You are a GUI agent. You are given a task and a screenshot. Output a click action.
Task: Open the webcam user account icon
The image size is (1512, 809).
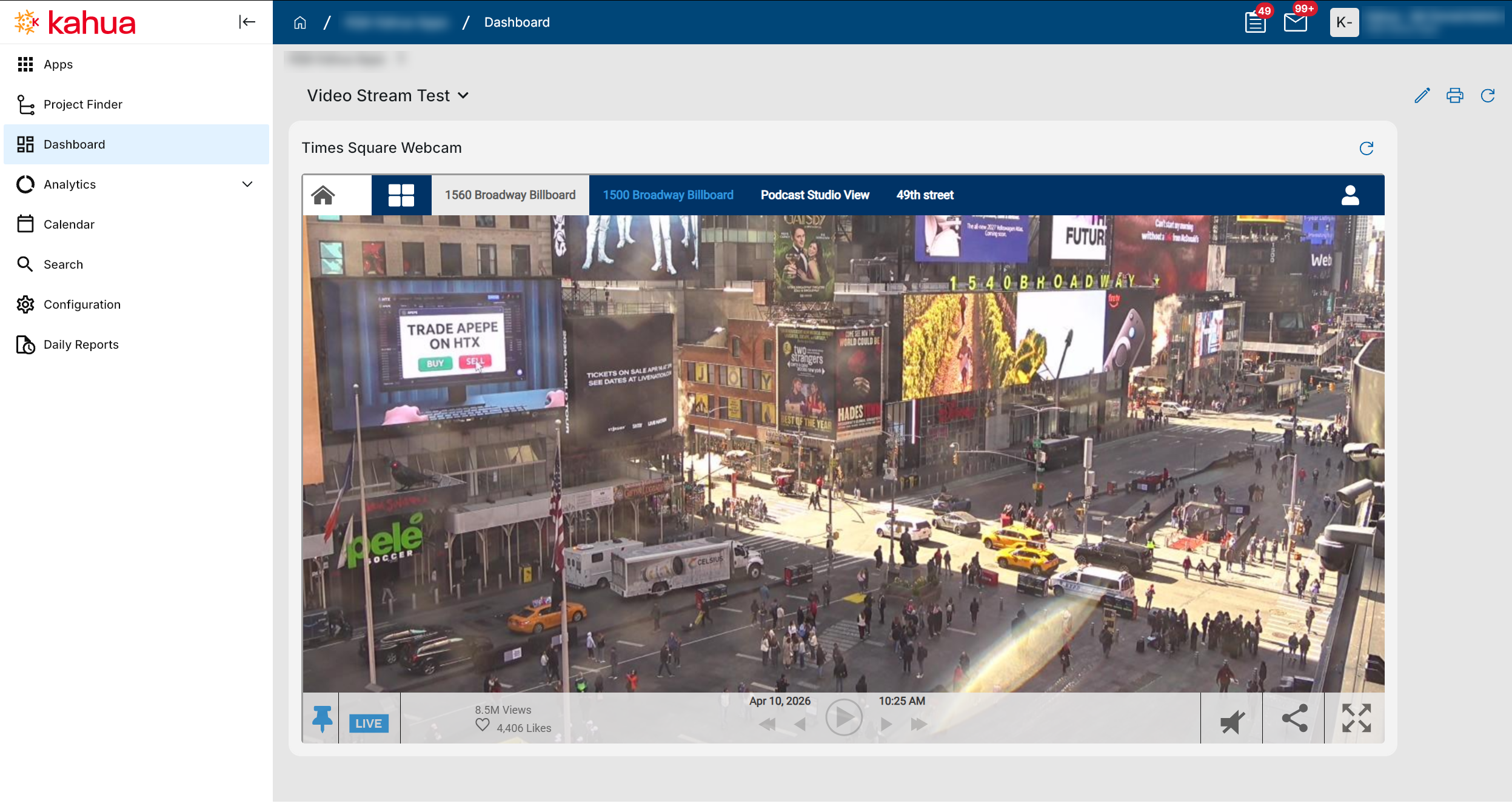point(1350,195)
